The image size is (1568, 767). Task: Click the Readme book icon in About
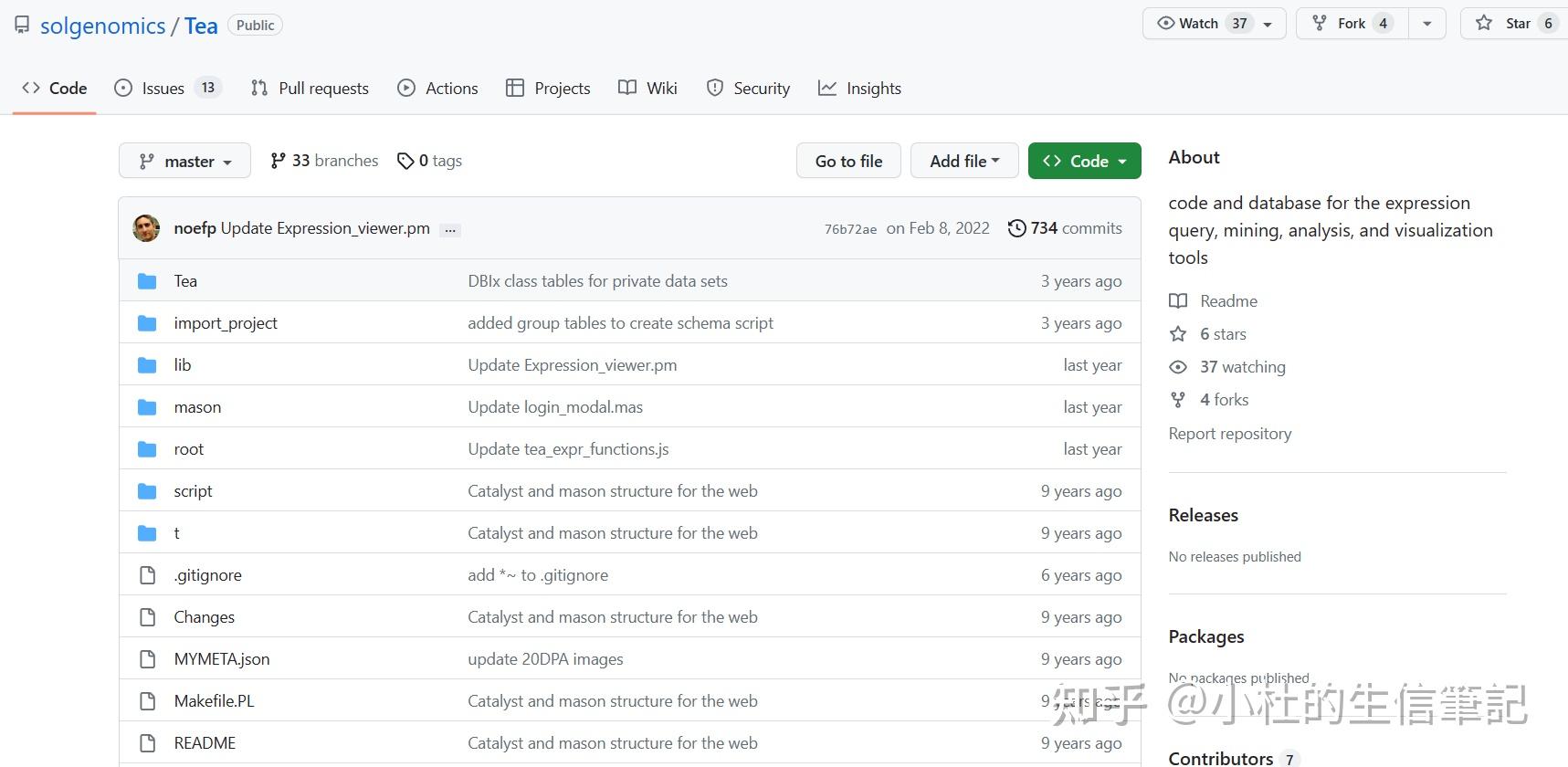click(1178, 301)
